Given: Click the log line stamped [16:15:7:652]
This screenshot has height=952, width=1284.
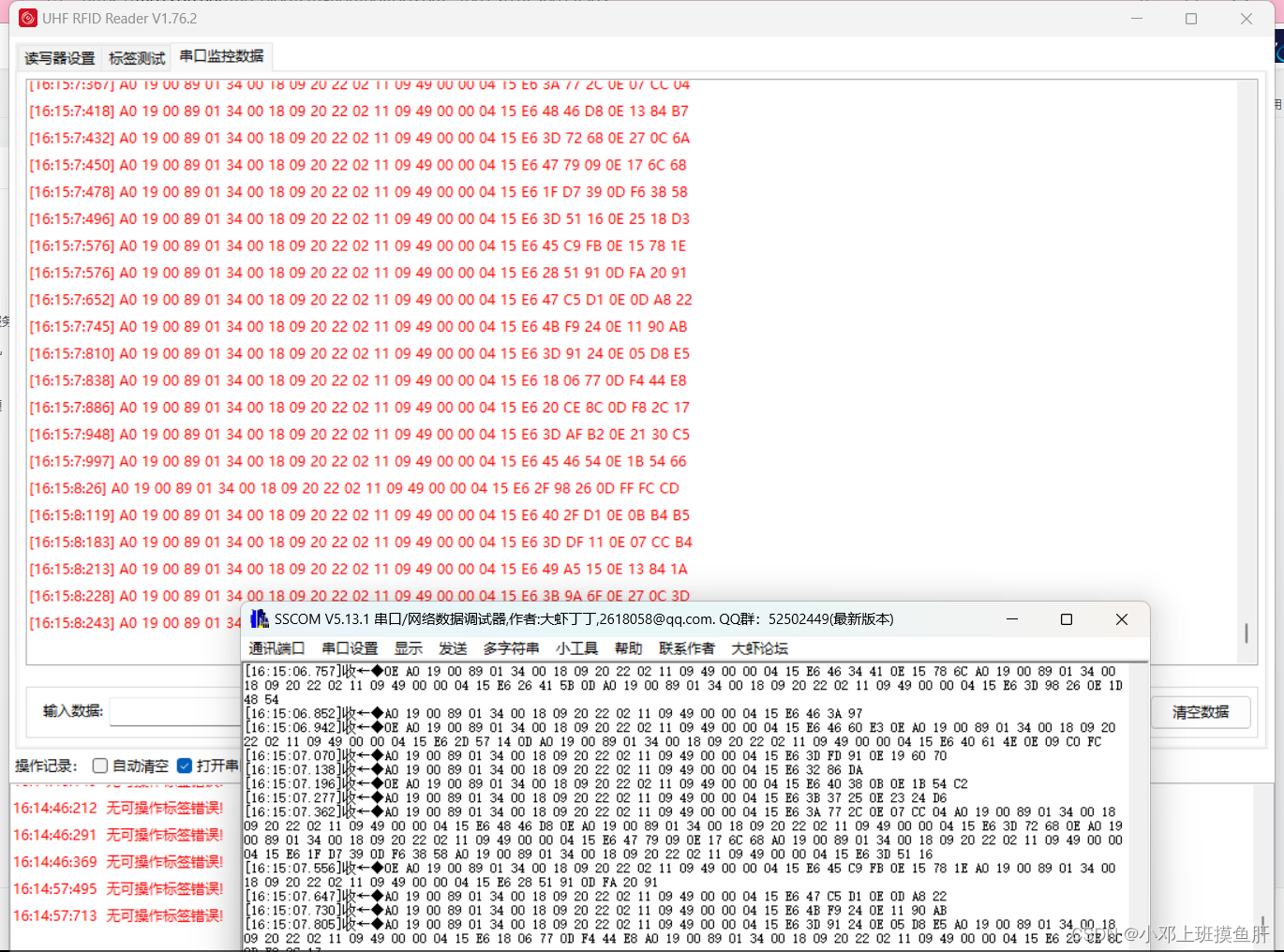Looking at the screenshot, I should [361, 300].
